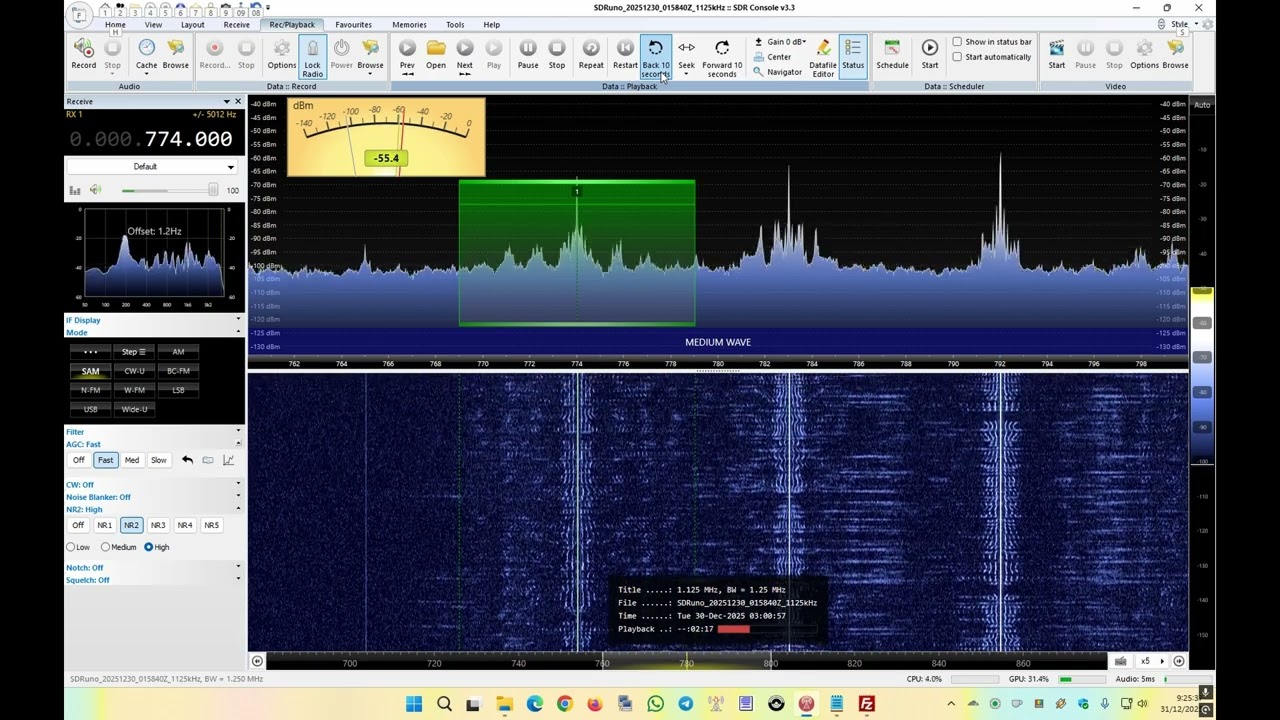Enable Repeat playback
Screen dimensions: 1280x720
(591, 55)
